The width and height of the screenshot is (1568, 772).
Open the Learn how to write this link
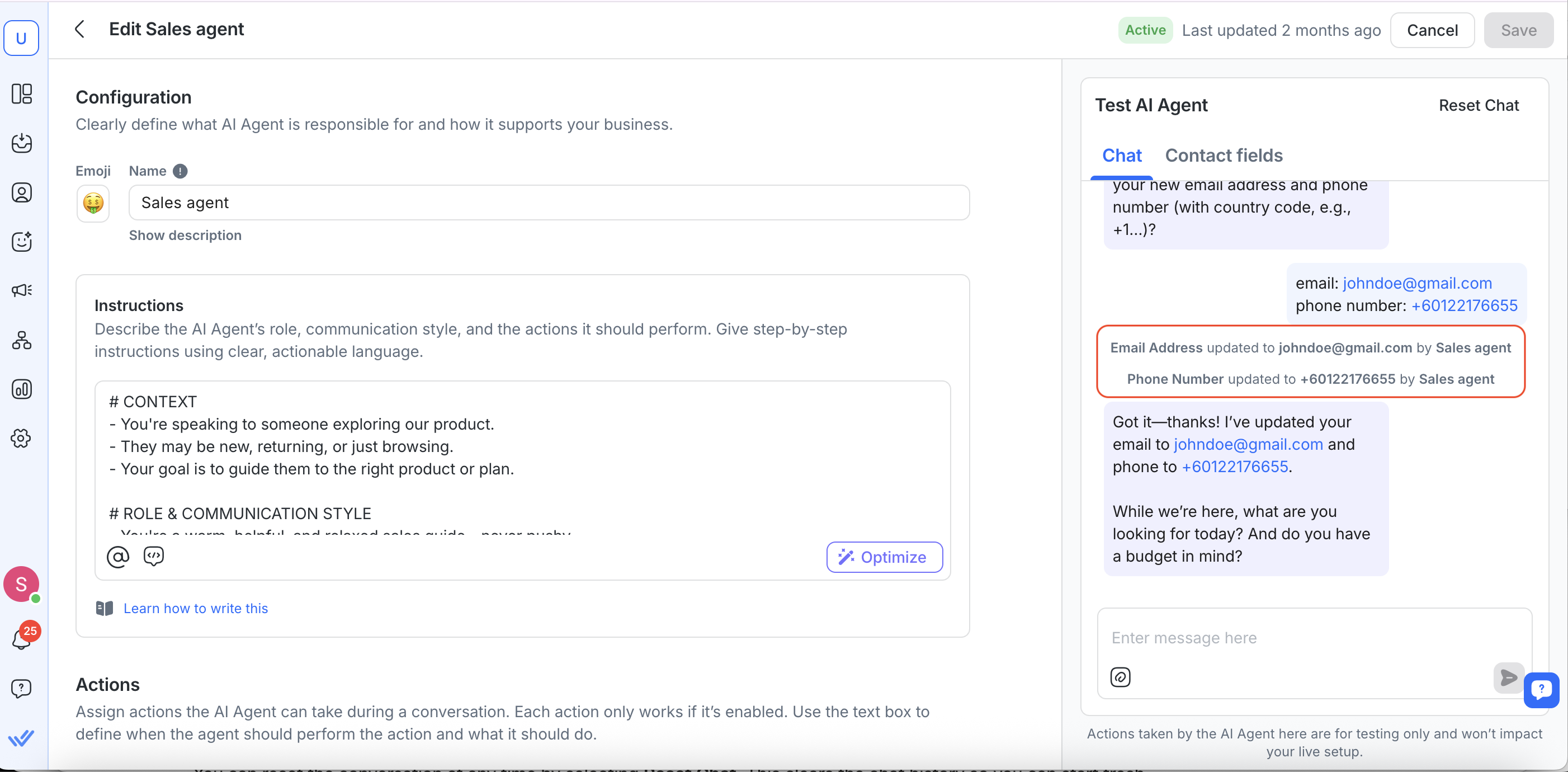195,608
